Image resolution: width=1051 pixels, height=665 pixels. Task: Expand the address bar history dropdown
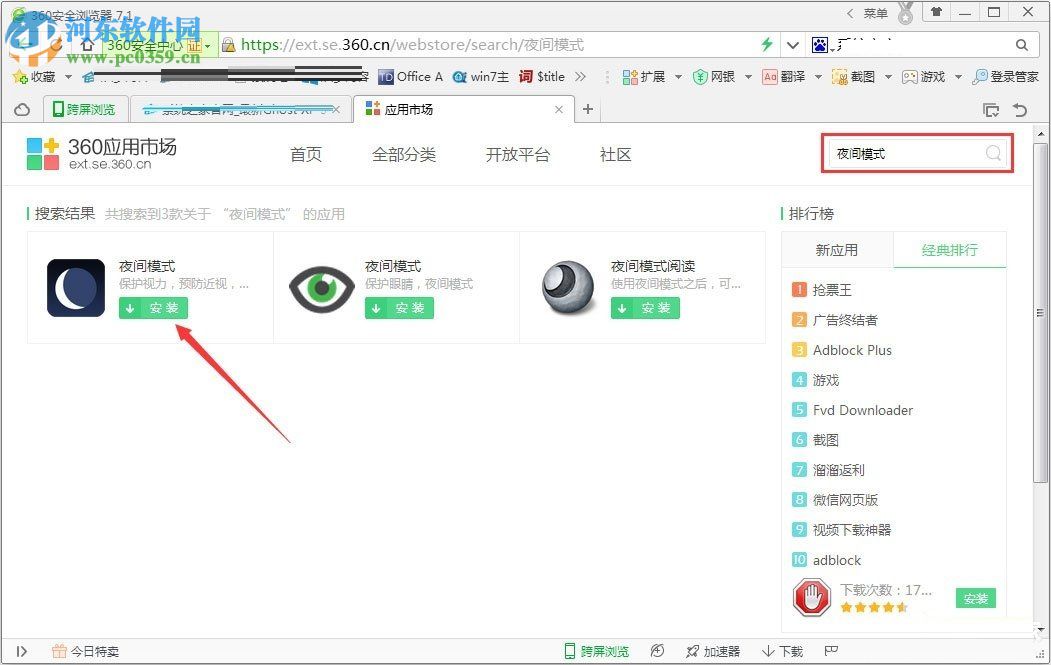[x=793, y=44]
